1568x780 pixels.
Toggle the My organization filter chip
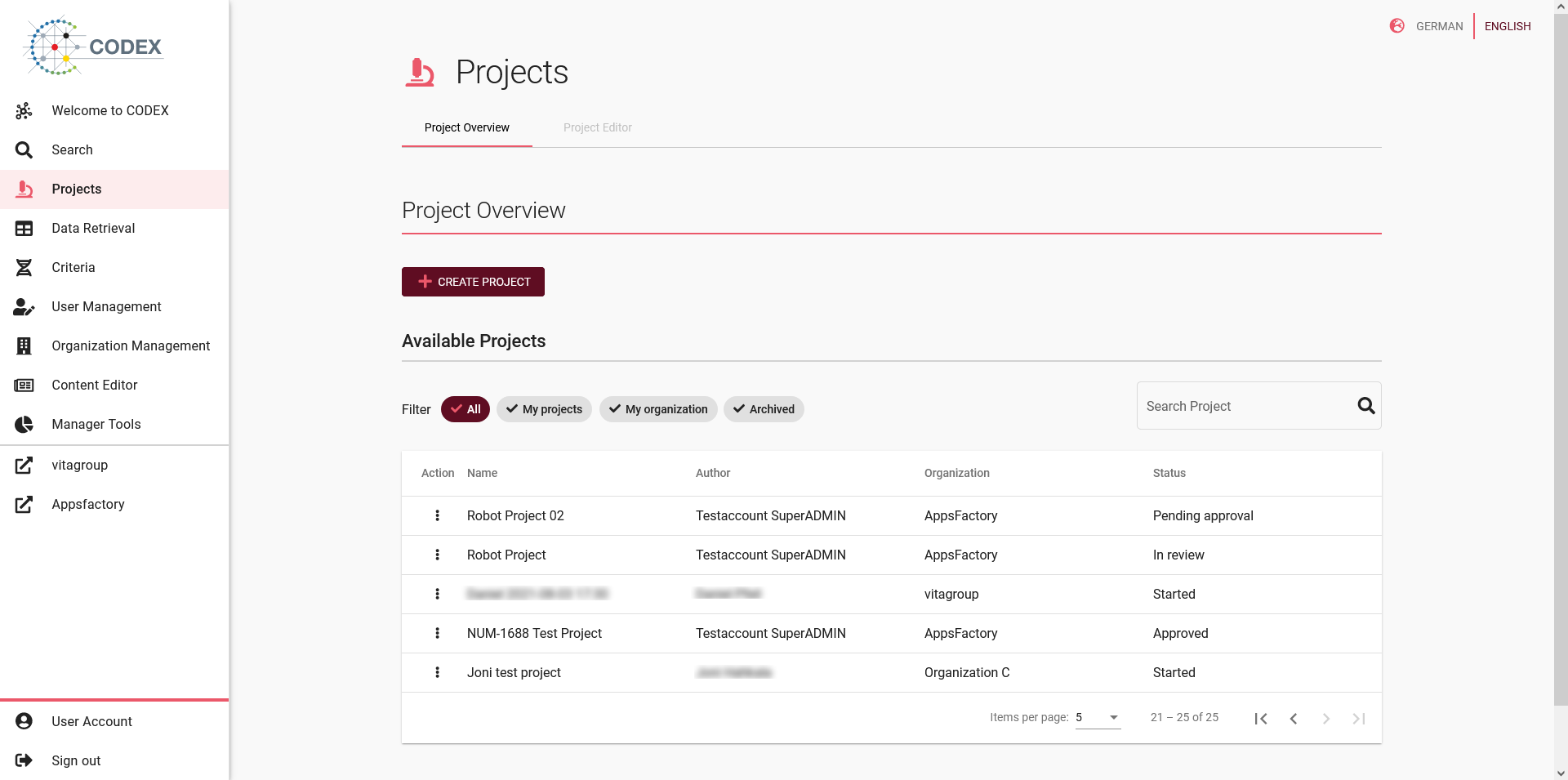pos(658,409)
